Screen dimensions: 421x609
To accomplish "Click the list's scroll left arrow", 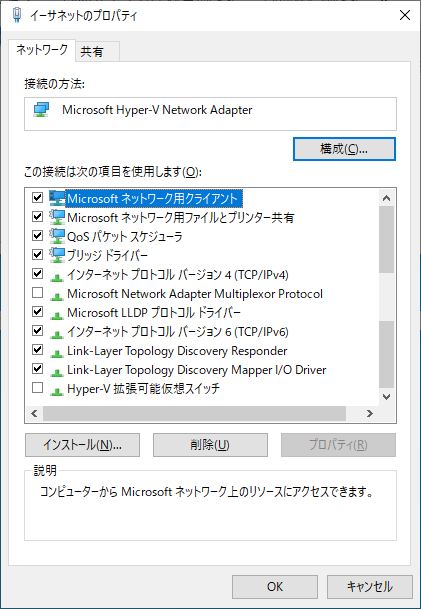I will (x=34, y=414).
